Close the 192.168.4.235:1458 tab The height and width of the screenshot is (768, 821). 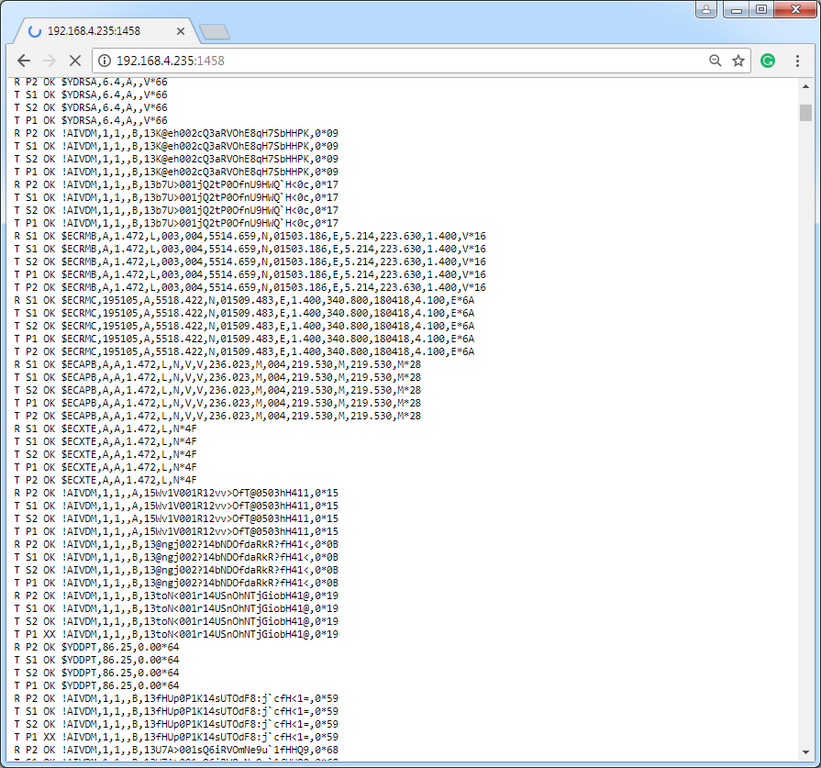click(x=181, y=31)
